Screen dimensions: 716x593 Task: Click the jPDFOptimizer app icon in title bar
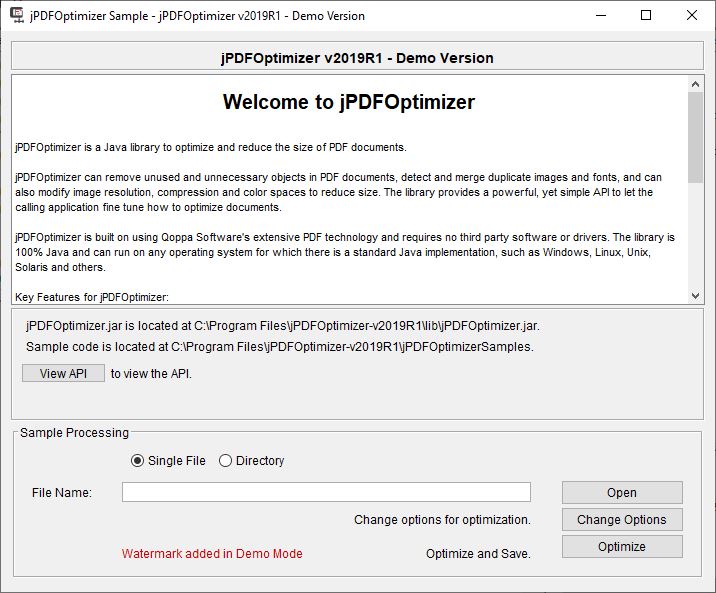17,15
